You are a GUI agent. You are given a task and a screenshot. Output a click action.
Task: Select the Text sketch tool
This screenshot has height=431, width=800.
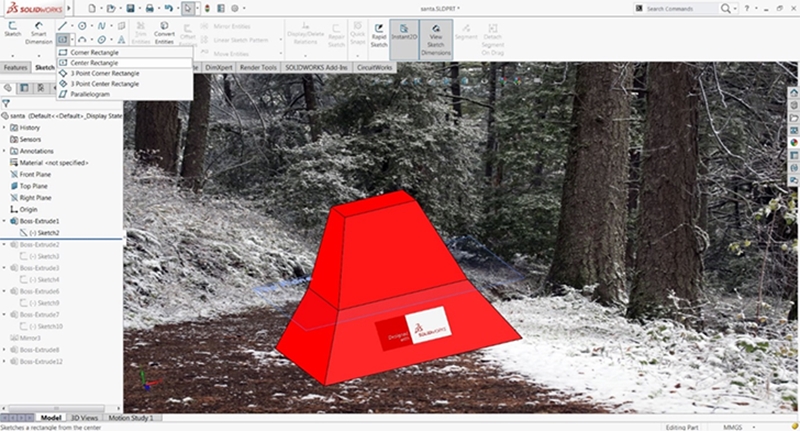[x=121, y=39]
